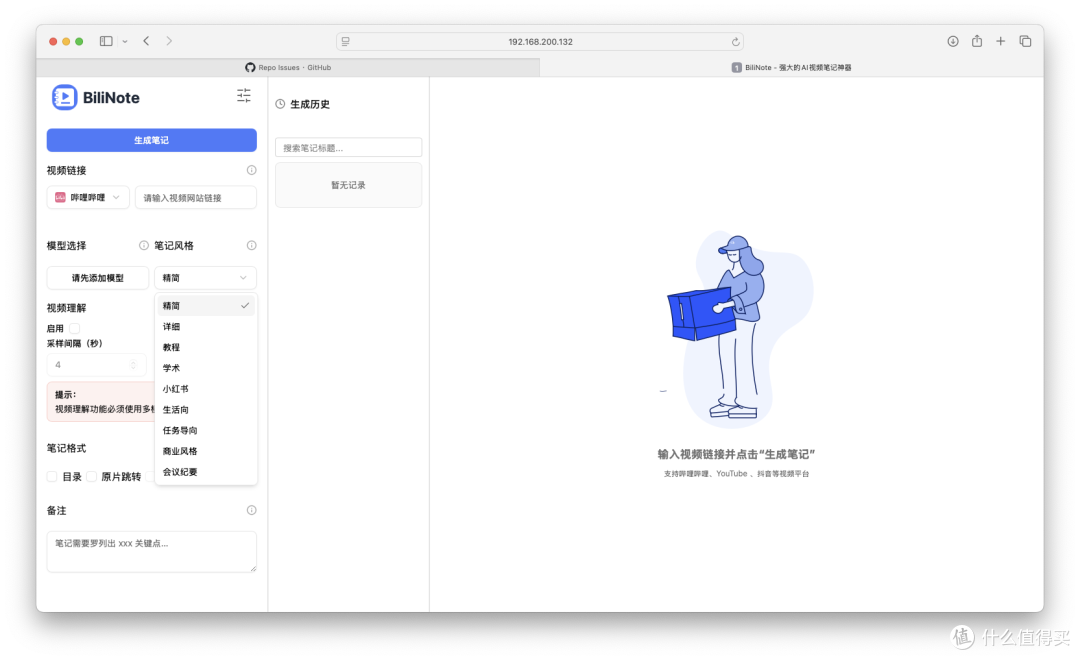The image size is (1080, 660).
Task: Open the settings sliders icon beside BiliNote
Action: pyautogui.click(x=244, y=96)
